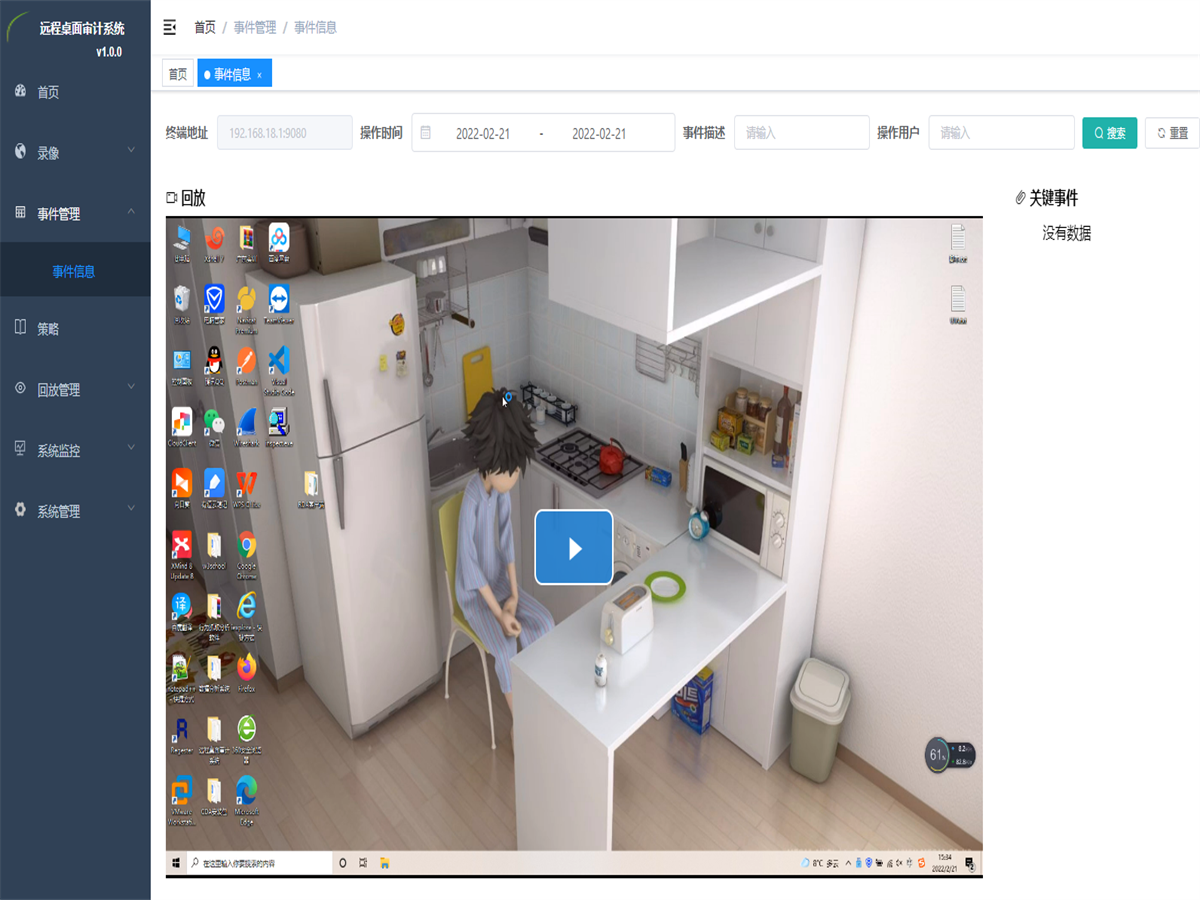Click the 回放管理 sidebar icon
The height and width of the screenshot is (900, 1200).
coord(20,389)
